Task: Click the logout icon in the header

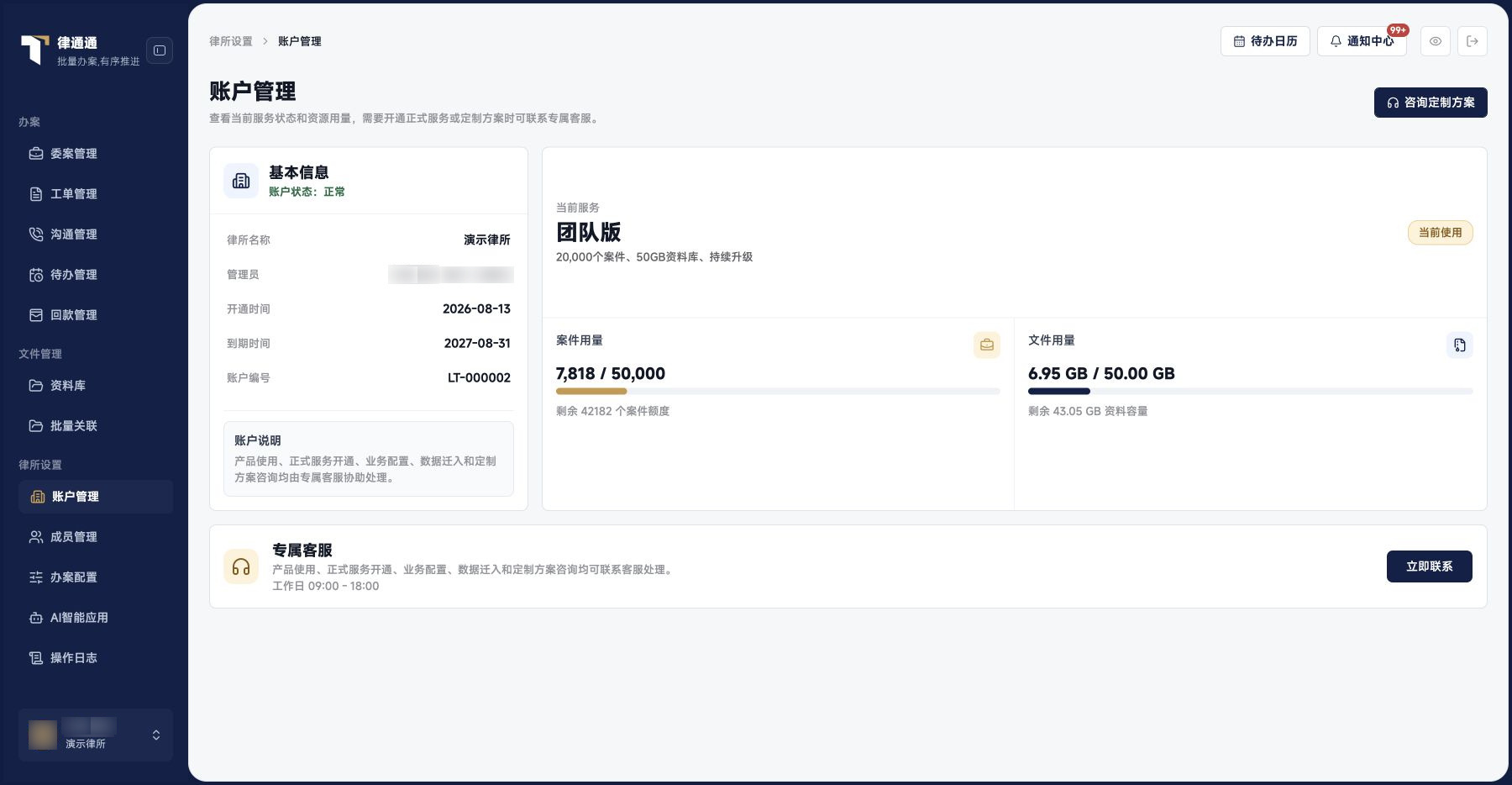Action: click(x=1473, y=41)
